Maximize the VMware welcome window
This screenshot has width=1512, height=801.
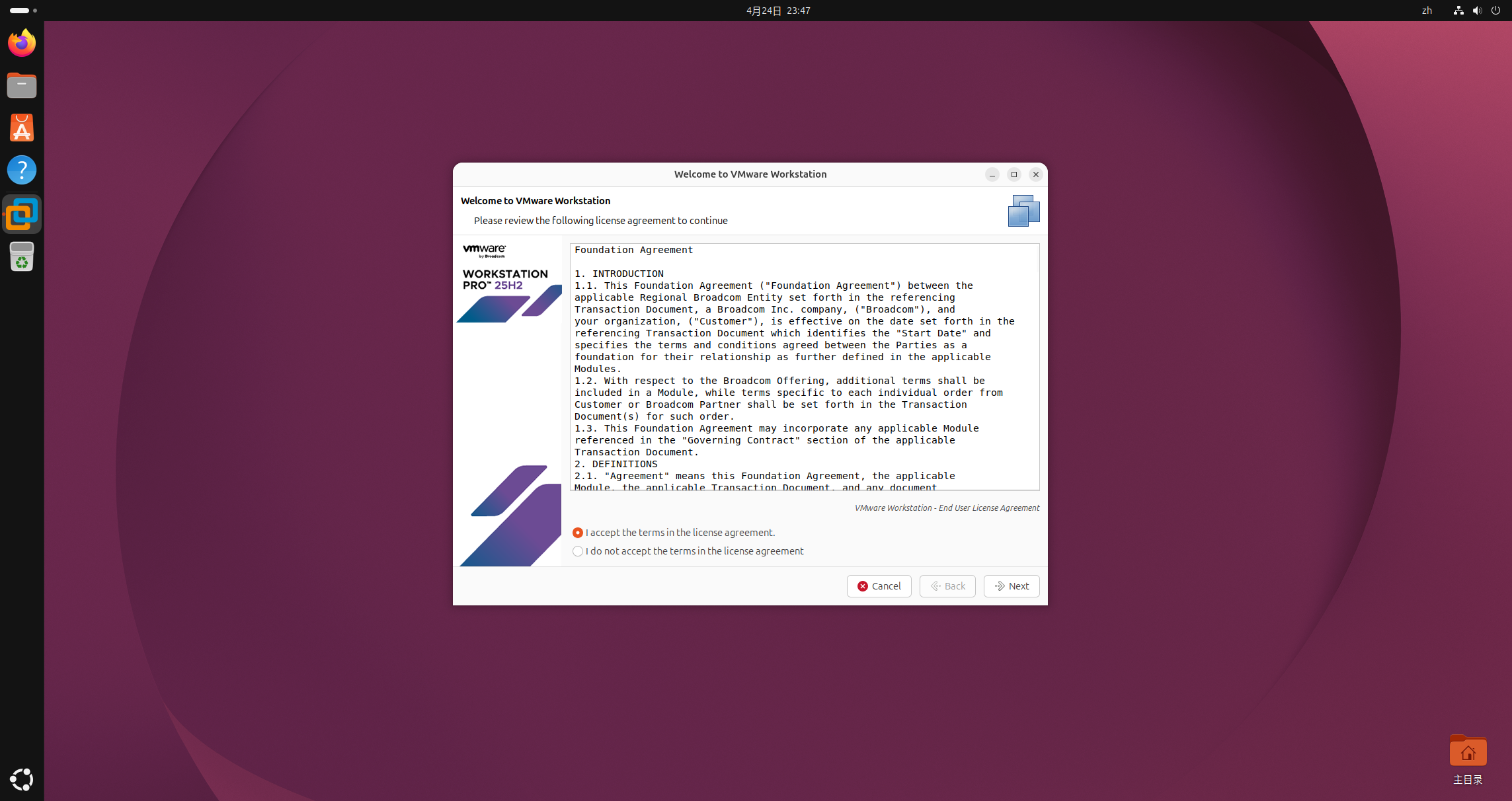point(1014,174)
